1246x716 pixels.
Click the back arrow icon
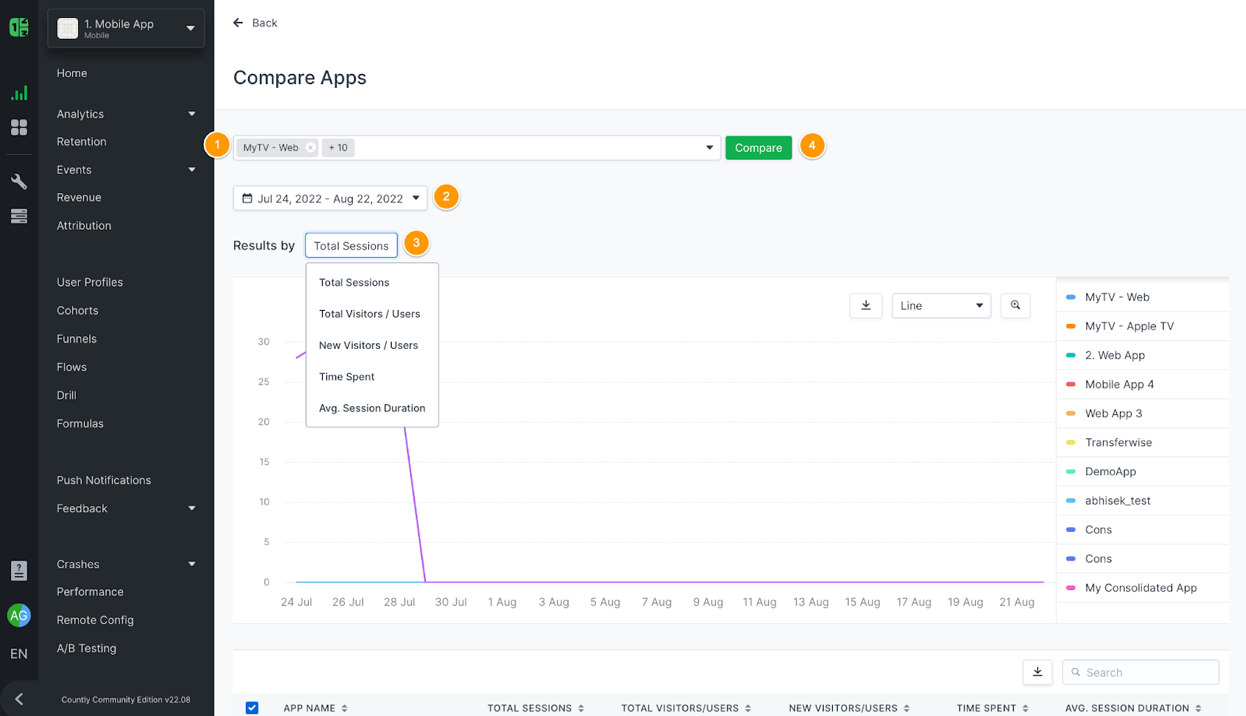click(x=238, y=22)
